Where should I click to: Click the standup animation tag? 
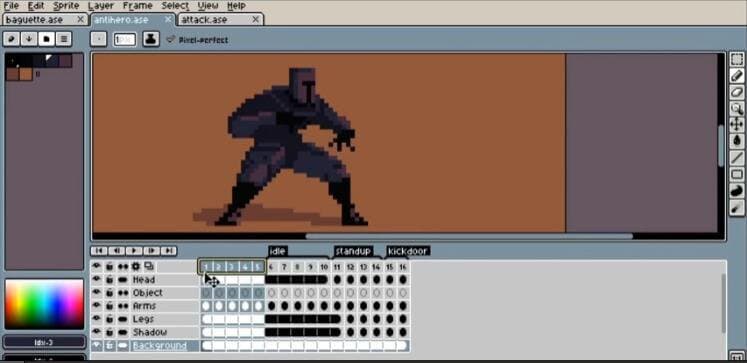[353, 251]
